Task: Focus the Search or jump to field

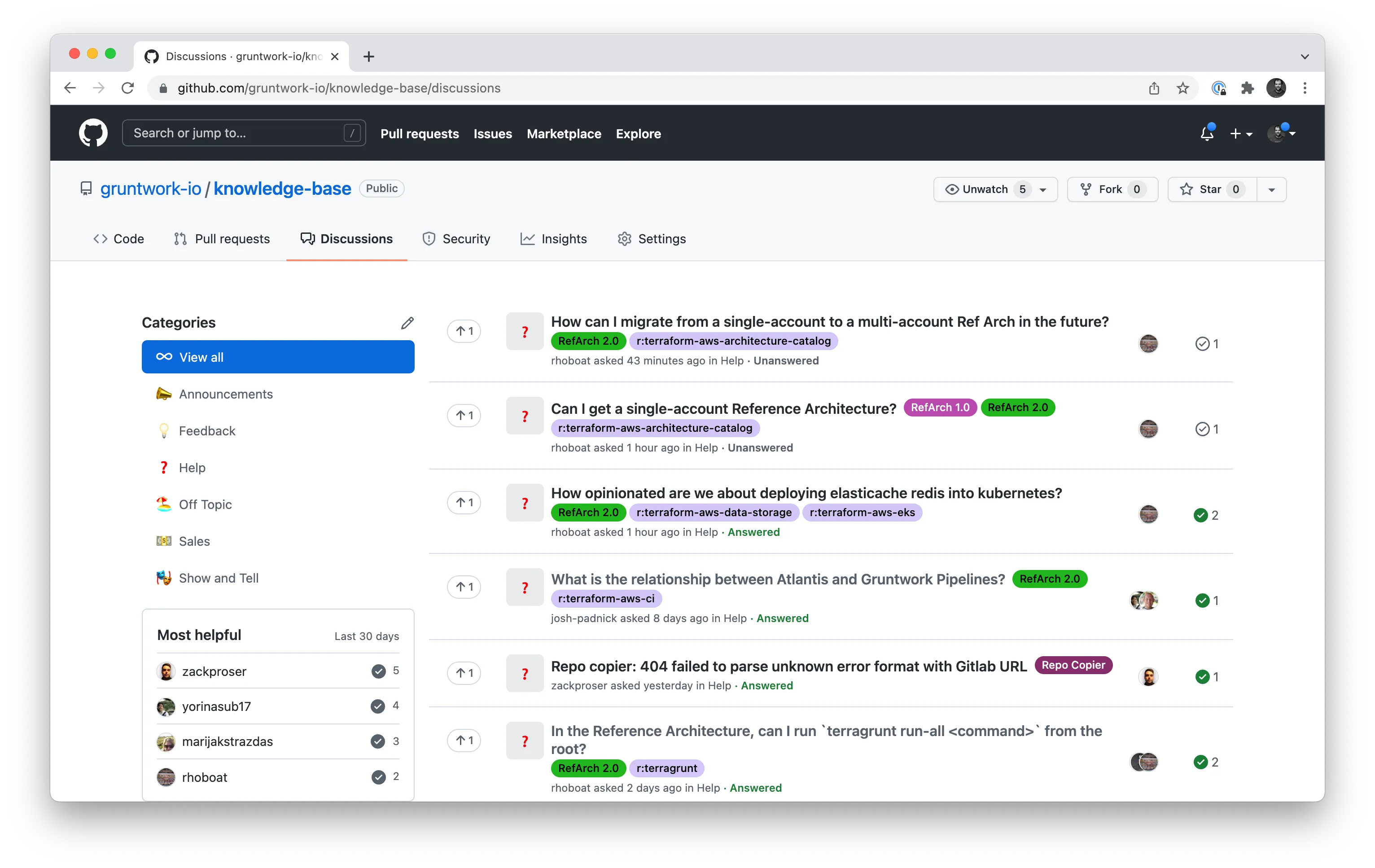Action: tap(244, 133)
